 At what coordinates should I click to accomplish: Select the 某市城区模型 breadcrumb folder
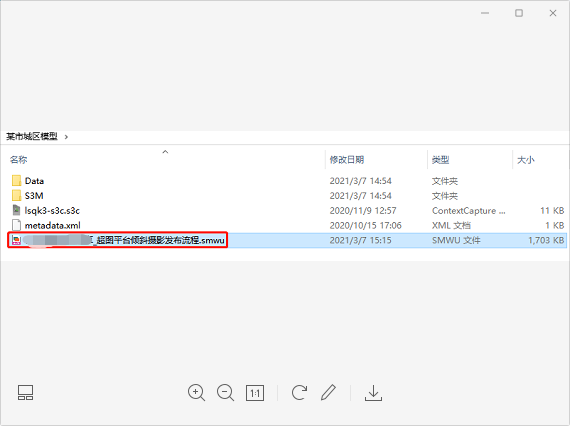click(x=32, y=137)
